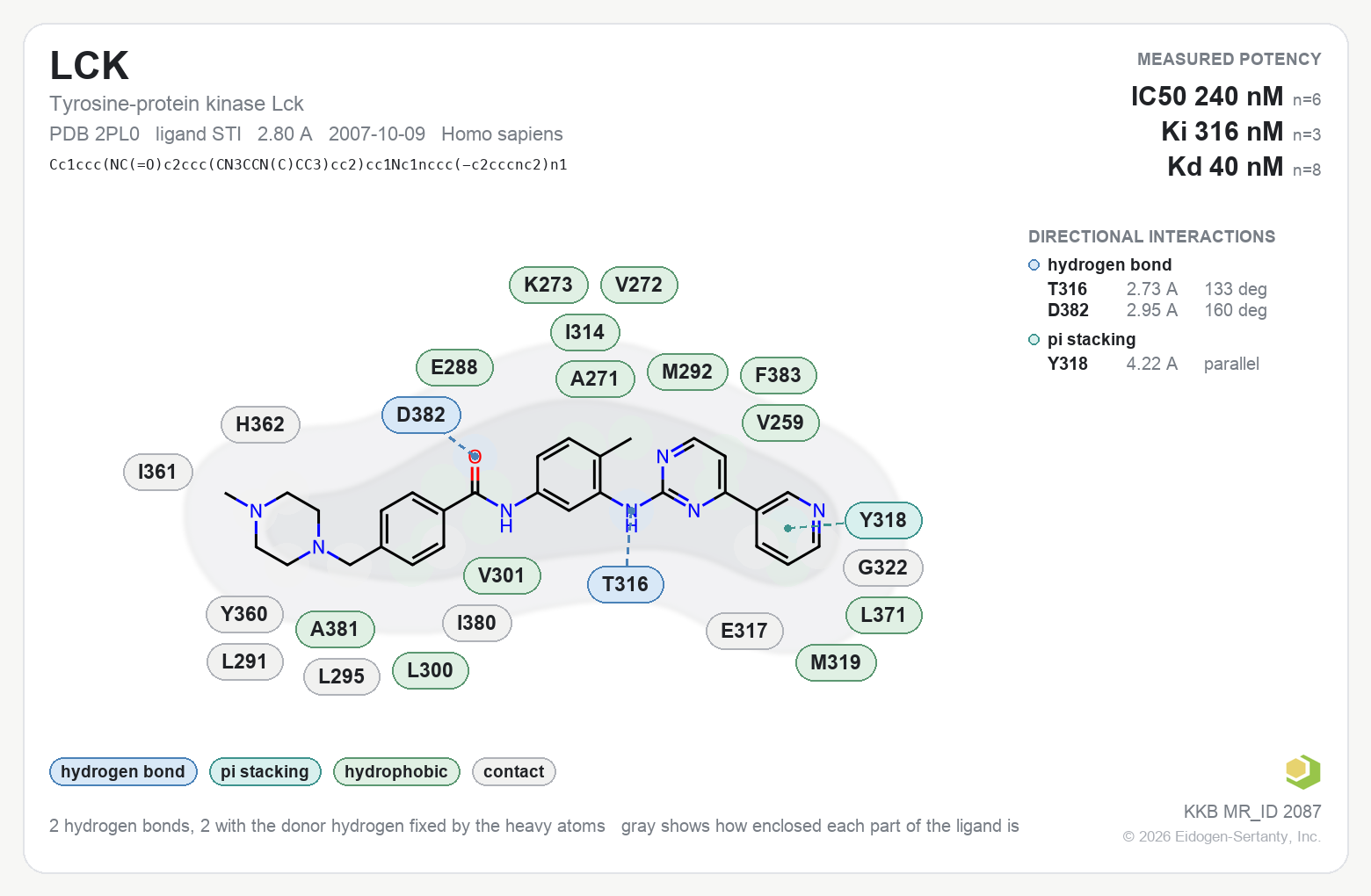Image resolution: width=1371 pixels, height=896 pixels.
Task: Click the hydrogen bond legend pill
Action: [x=123, y=771]
